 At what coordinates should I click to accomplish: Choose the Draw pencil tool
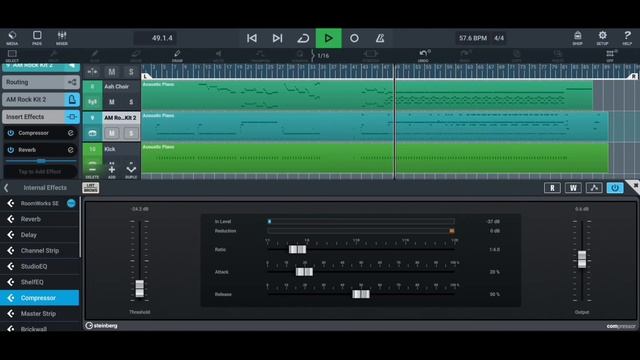[177, 56]
